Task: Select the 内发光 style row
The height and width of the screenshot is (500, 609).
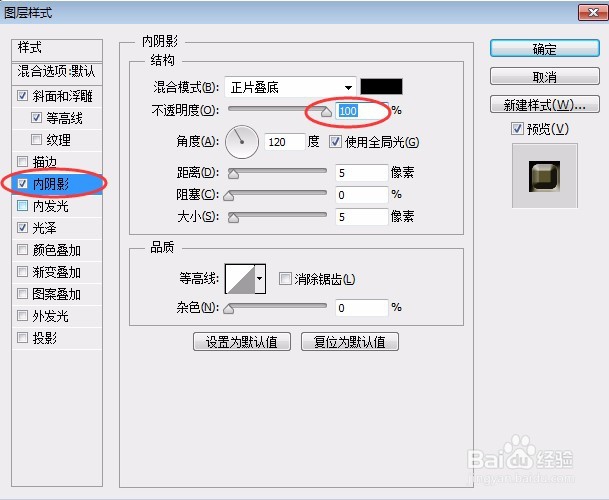Action: (x=57, y=206)
